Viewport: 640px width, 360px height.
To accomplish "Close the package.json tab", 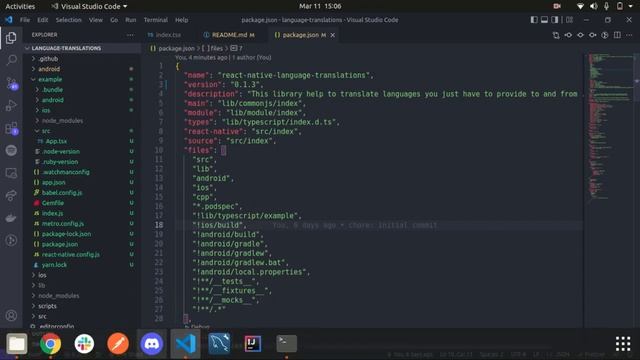I will (333, 35).
